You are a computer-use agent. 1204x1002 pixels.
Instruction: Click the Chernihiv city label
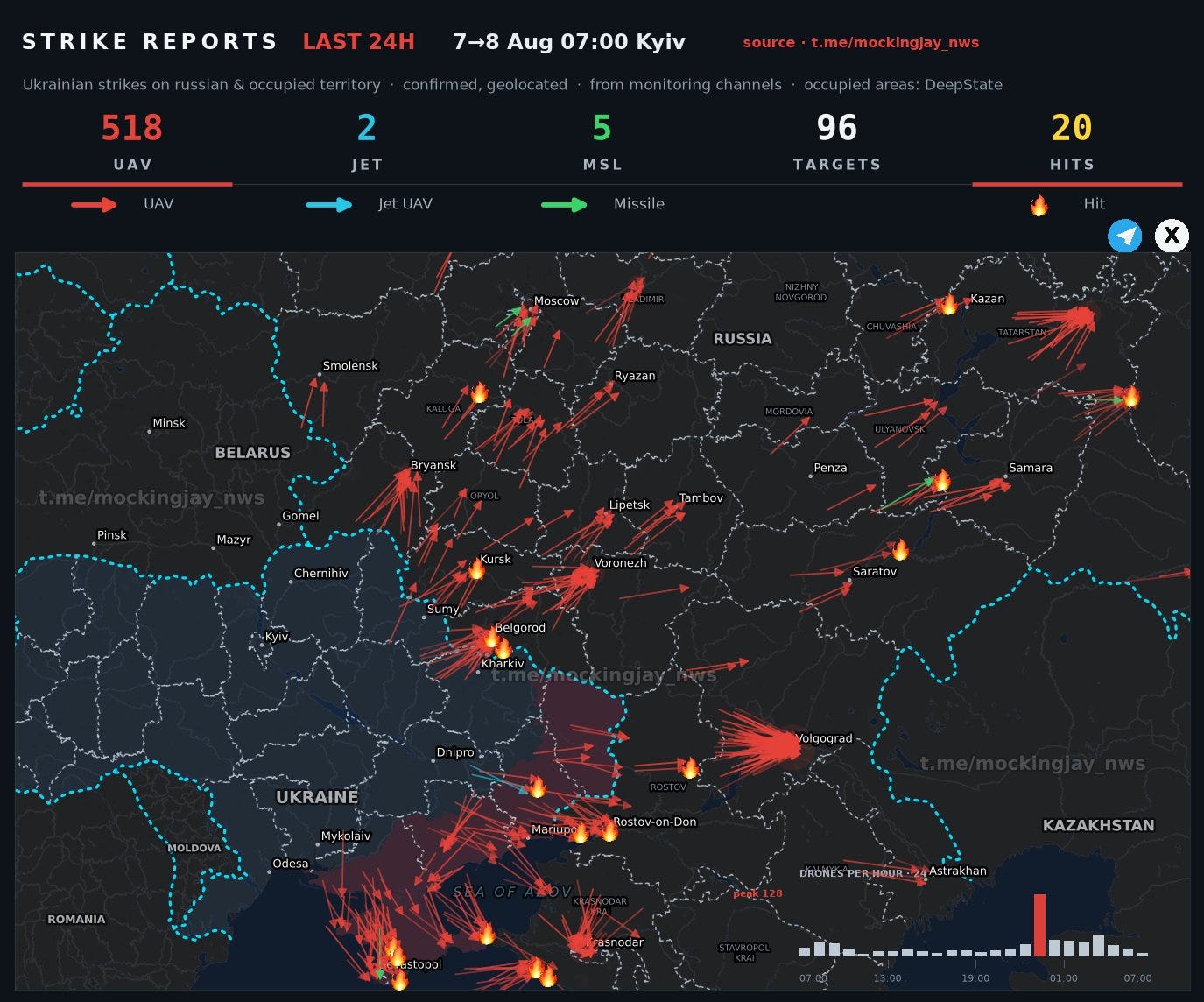click(321, 574)
